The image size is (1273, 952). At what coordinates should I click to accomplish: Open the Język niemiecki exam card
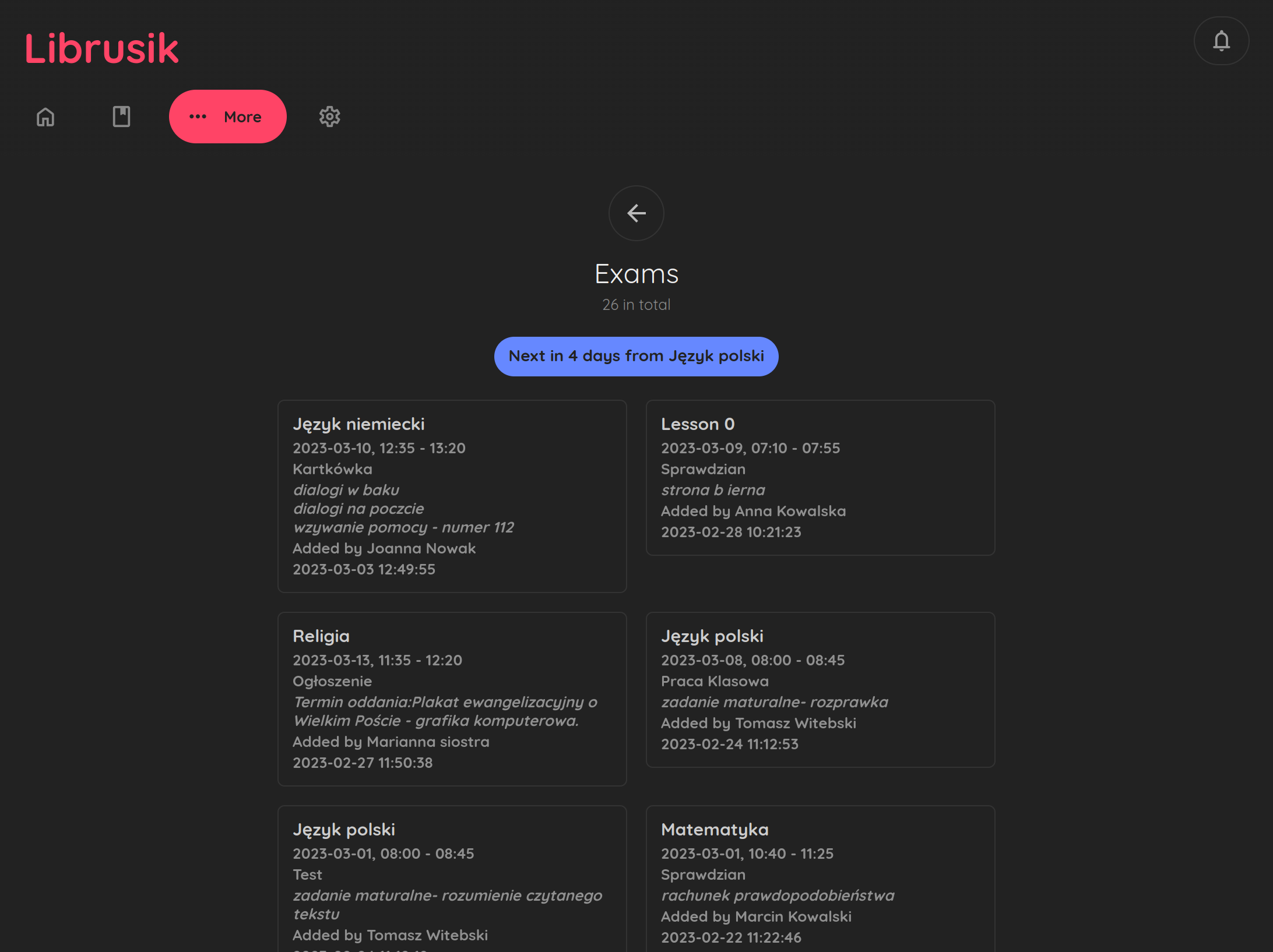coord(452,496)
